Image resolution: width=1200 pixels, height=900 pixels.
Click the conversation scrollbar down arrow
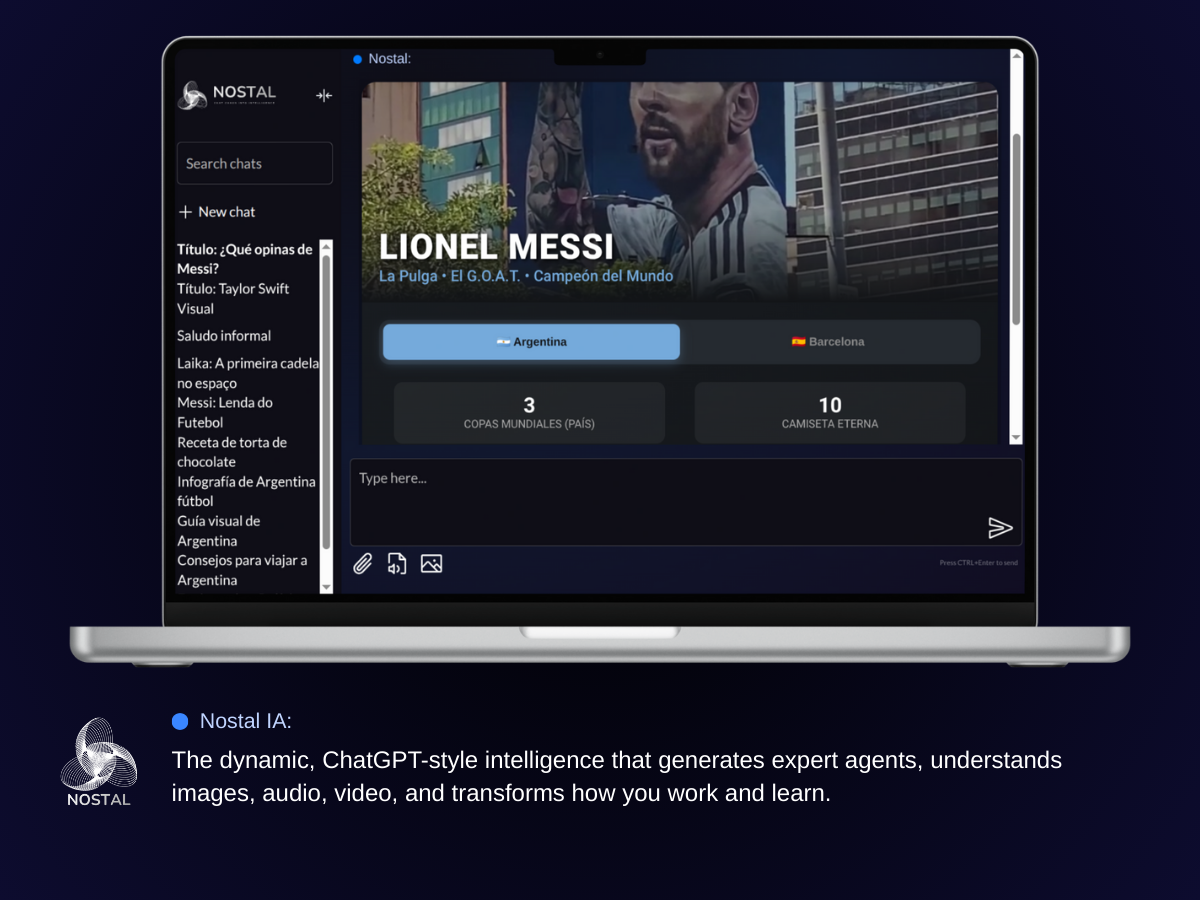[1016, 438]
